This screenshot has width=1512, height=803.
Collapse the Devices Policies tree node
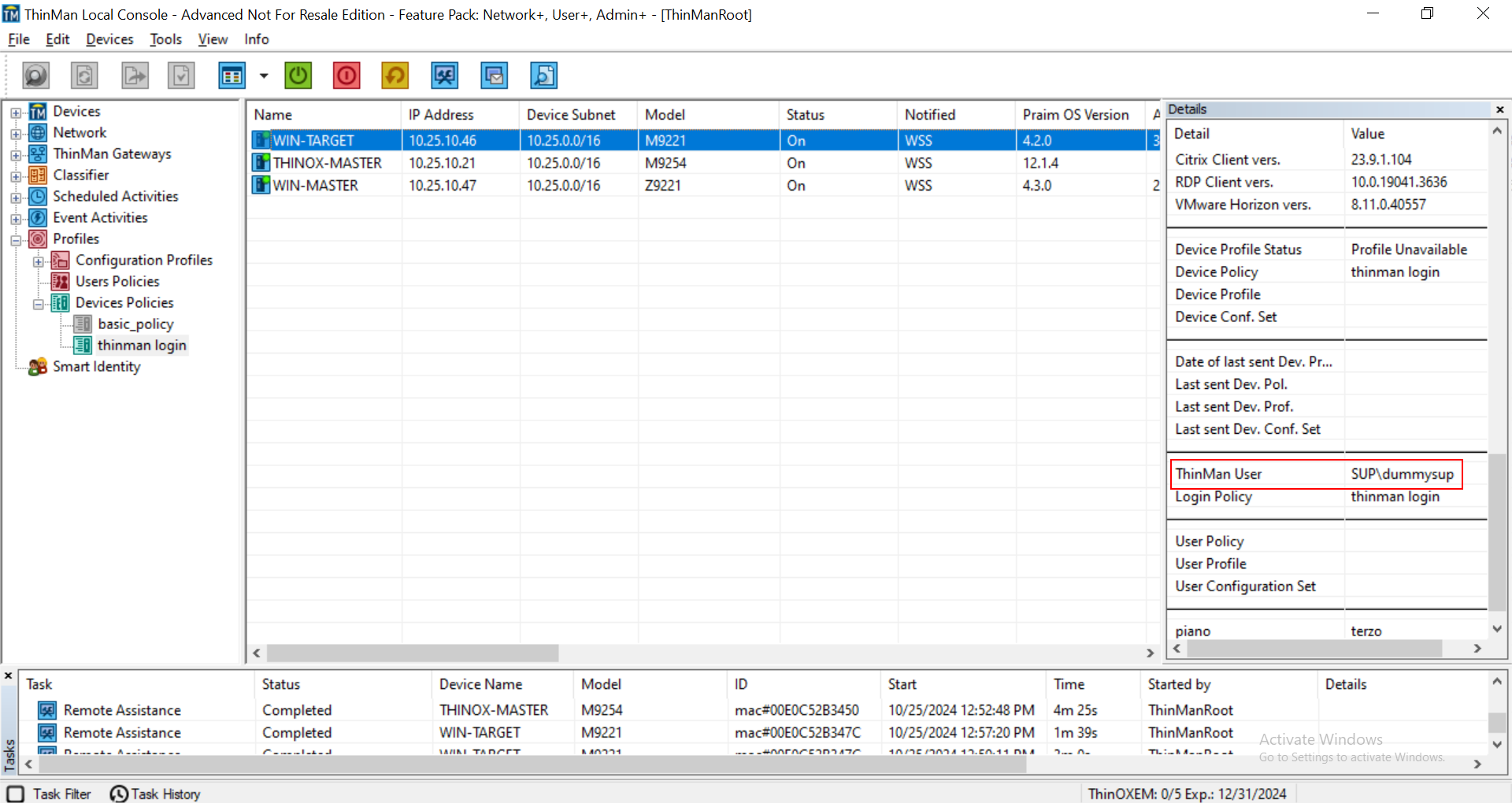tap(38, 304)
